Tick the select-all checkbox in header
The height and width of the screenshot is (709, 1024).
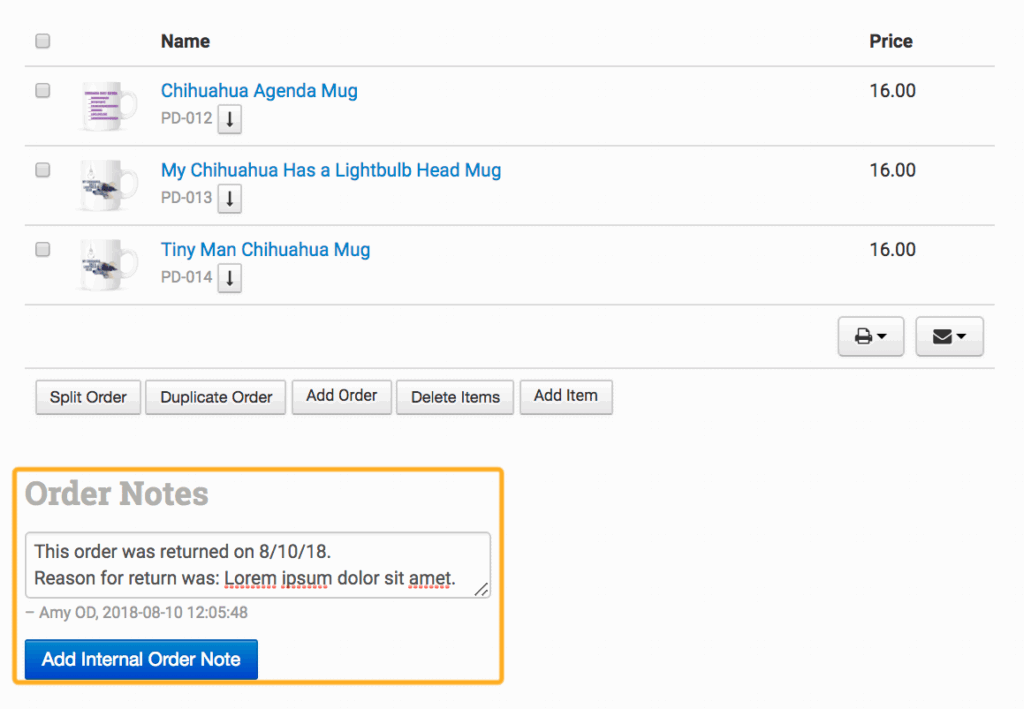click(x=42, y=41)
